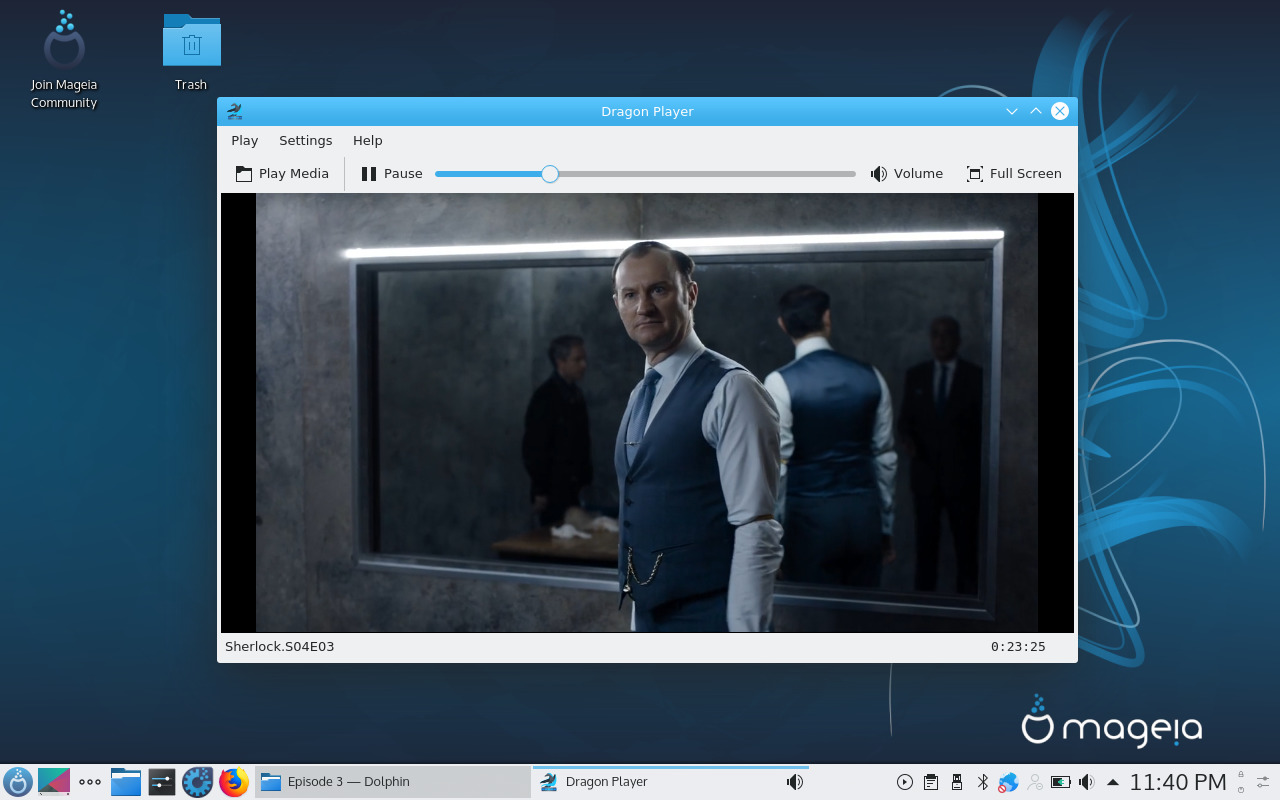Click the battery indicator in the tray

click(1062, 782)
